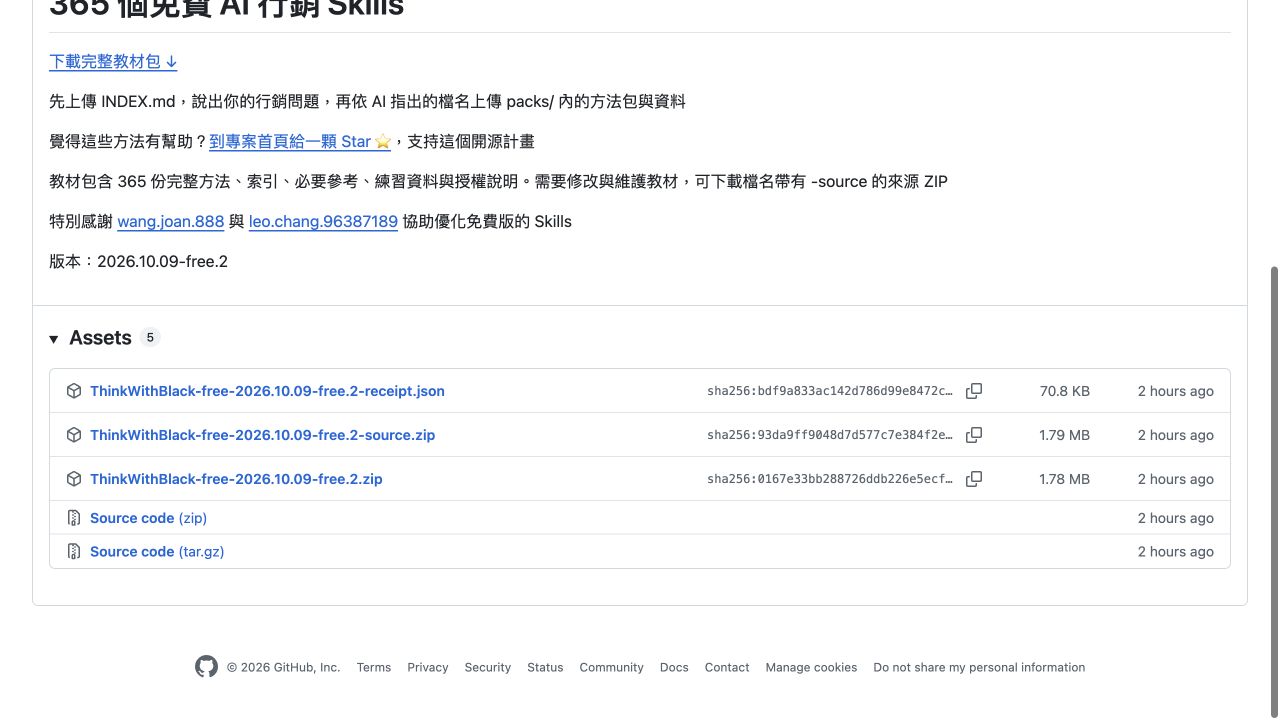The height and width of the screenshot is (720, 1280).
Task: Open Security in the footer
Action: click(x=488, y=667)
